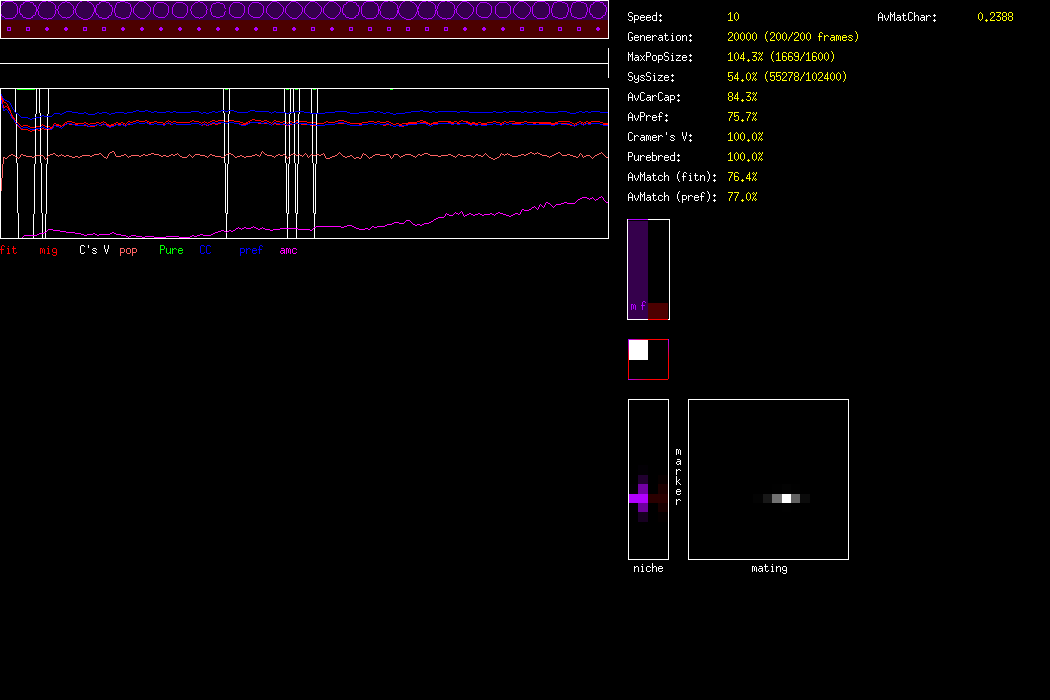Screen dimensions: 1050x700
Task: Select the magenta 'amc' legend label
Action: pos(288,250)
